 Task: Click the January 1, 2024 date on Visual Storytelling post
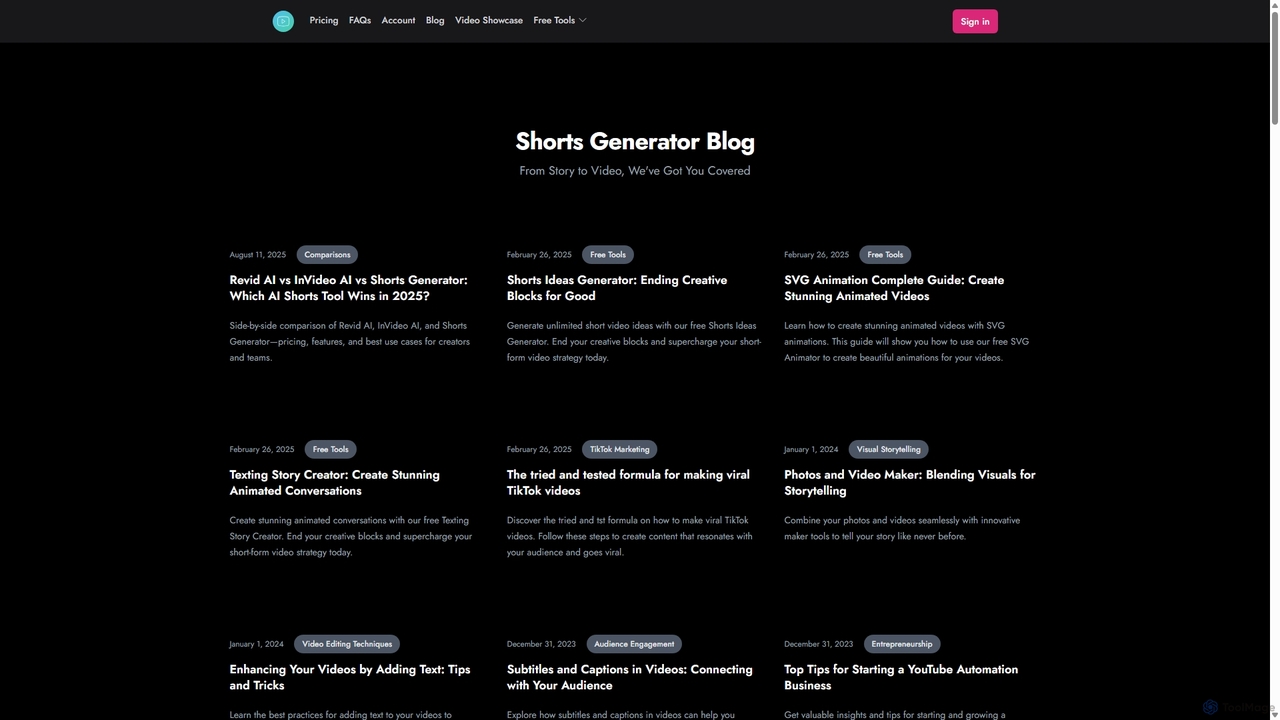pos(812,450)
